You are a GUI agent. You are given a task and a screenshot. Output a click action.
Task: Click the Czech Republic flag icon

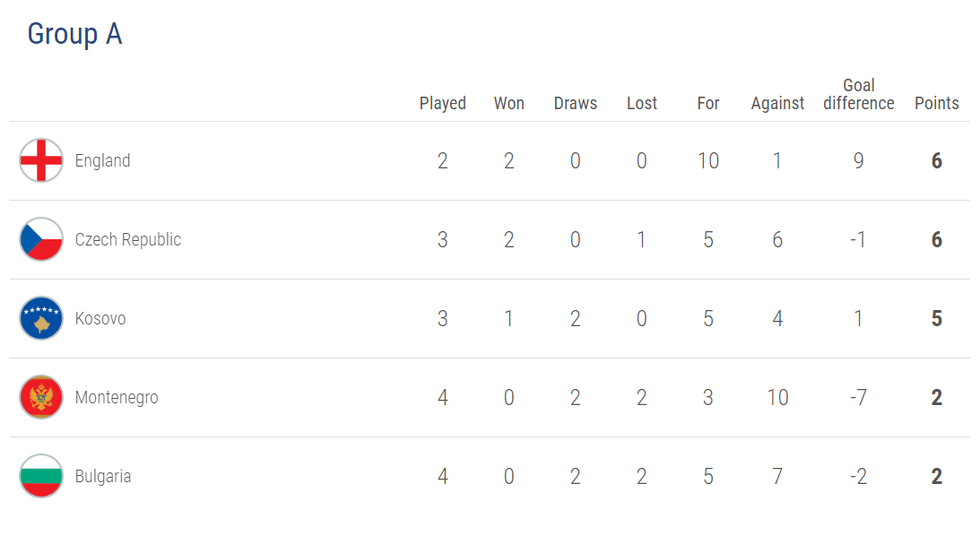pyautogui.click(x=41, y=240)
